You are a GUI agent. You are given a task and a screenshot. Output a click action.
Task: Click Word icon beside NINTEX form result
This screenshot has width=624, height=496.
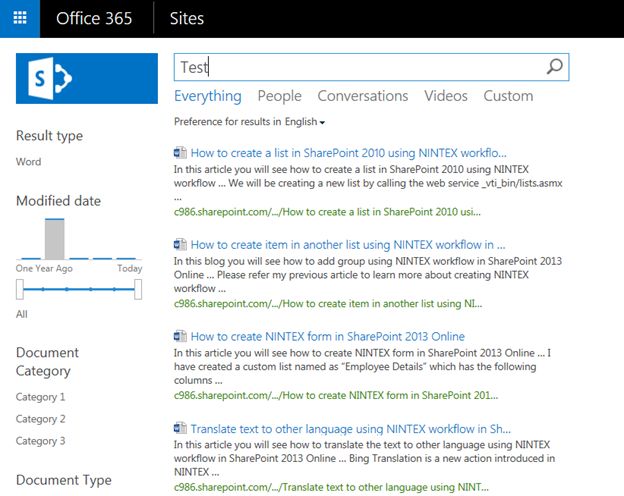pyautogui.click(x=180, y=336)
